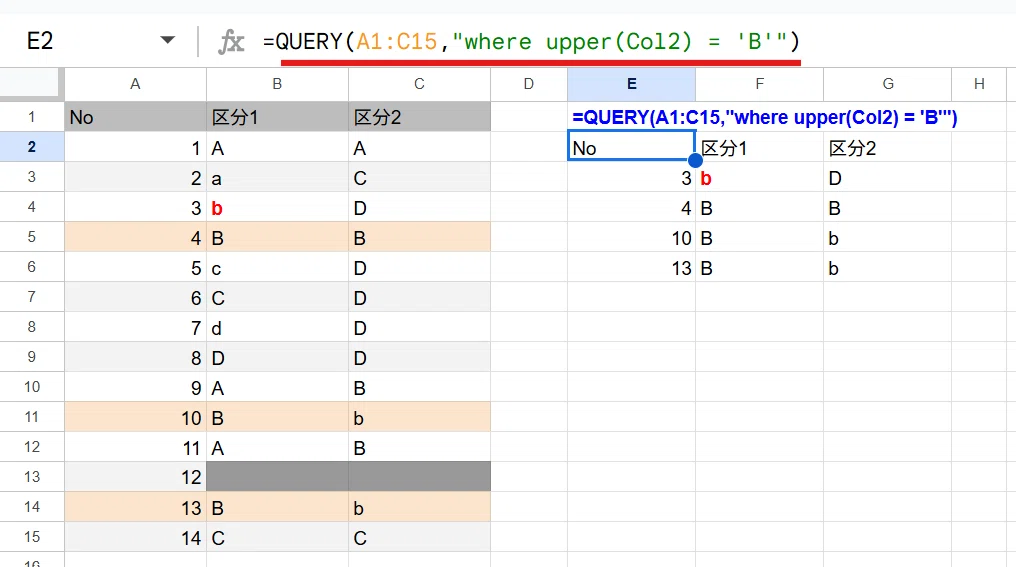Click cell A13 with value 12
Screen dimensions: 1016x567
[x=135, y=477]
